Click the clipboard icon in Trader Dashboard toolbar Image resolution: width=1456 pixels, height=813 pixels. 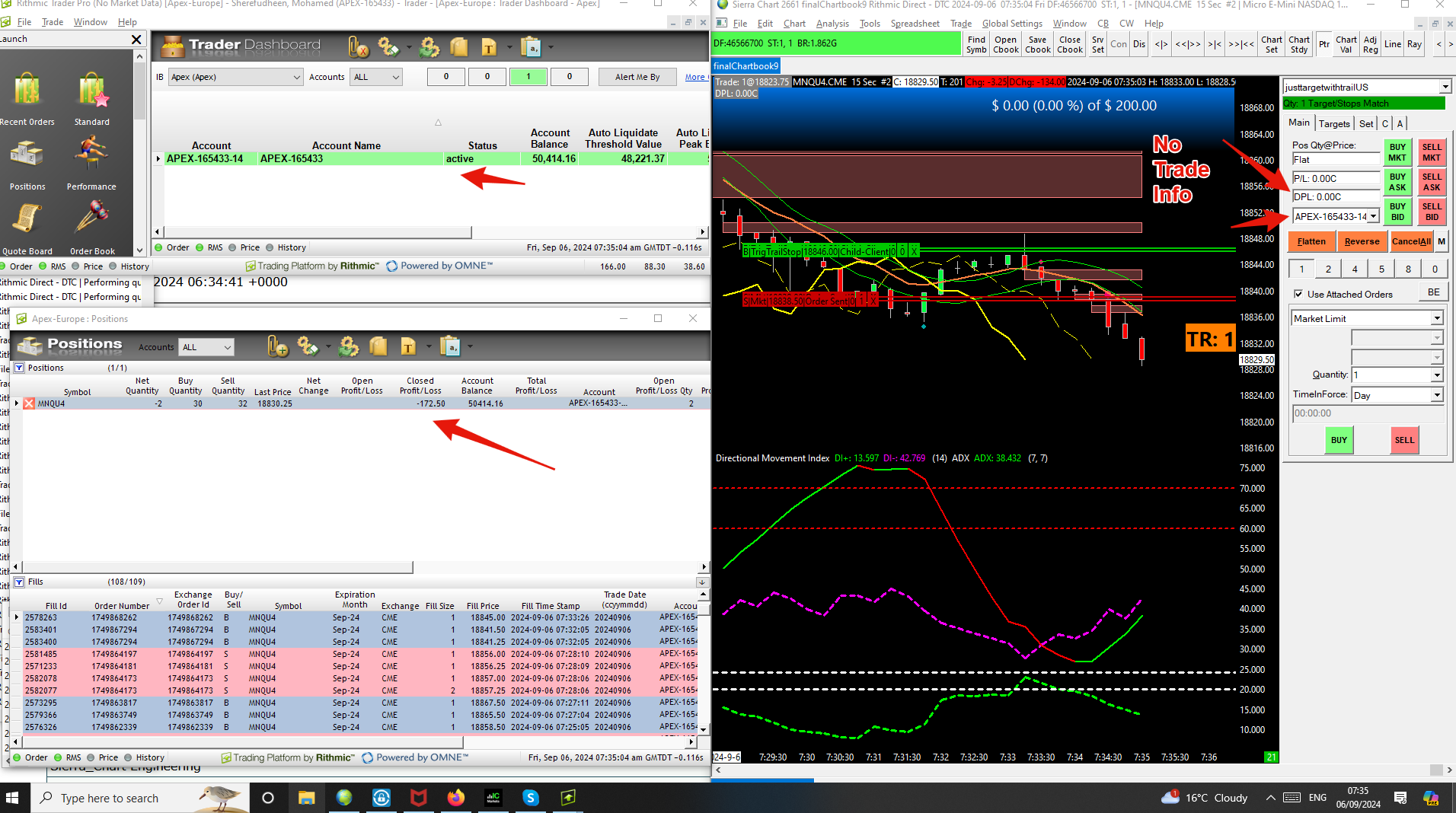click(531, 48)
